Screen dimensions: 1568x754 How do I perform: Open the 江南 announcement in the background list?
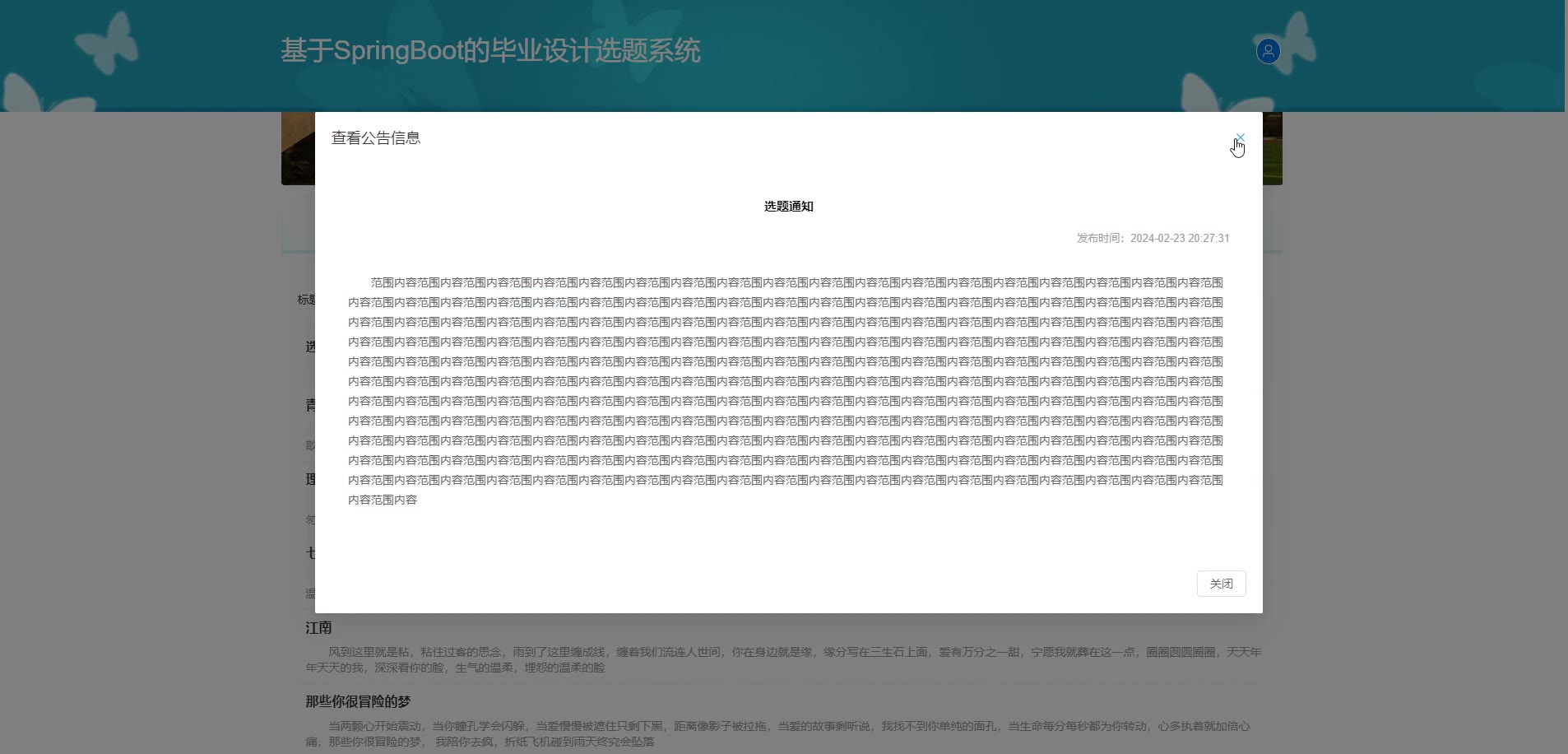point(318,627)
